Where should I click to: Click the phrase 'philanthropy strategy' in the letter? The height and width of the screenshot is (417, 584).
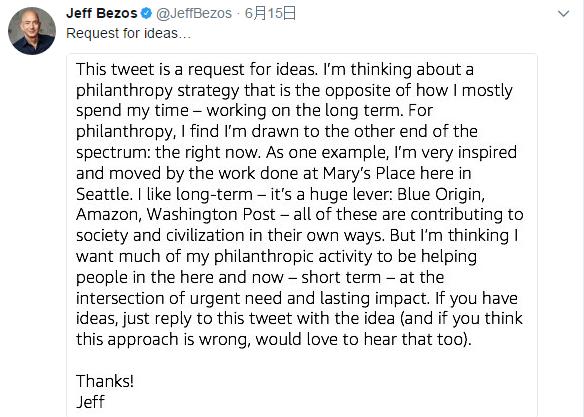[x=158, y=90]
